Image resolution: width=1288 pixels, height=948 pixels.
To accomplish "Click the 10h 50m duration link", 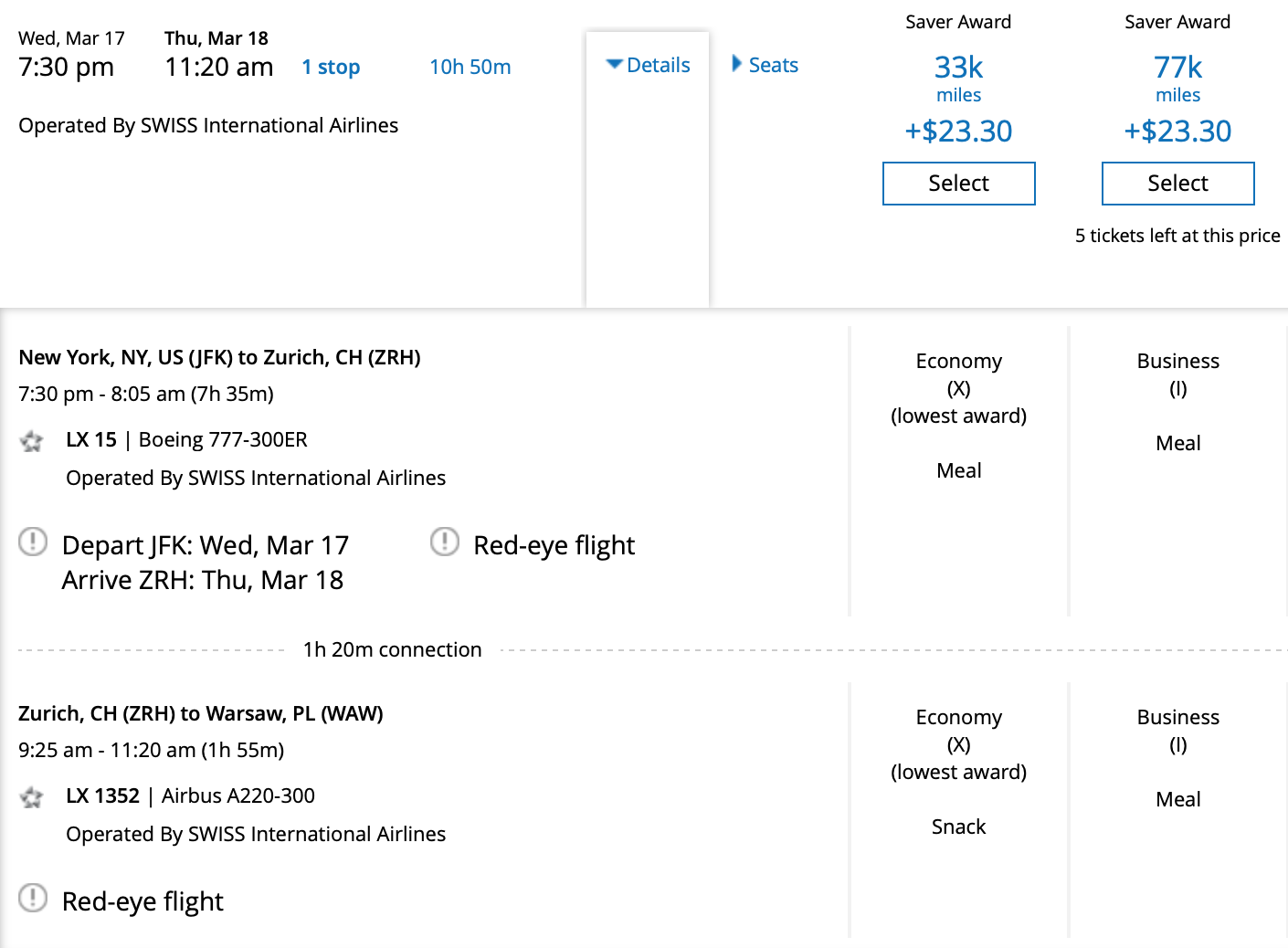I will pos(470,67).
